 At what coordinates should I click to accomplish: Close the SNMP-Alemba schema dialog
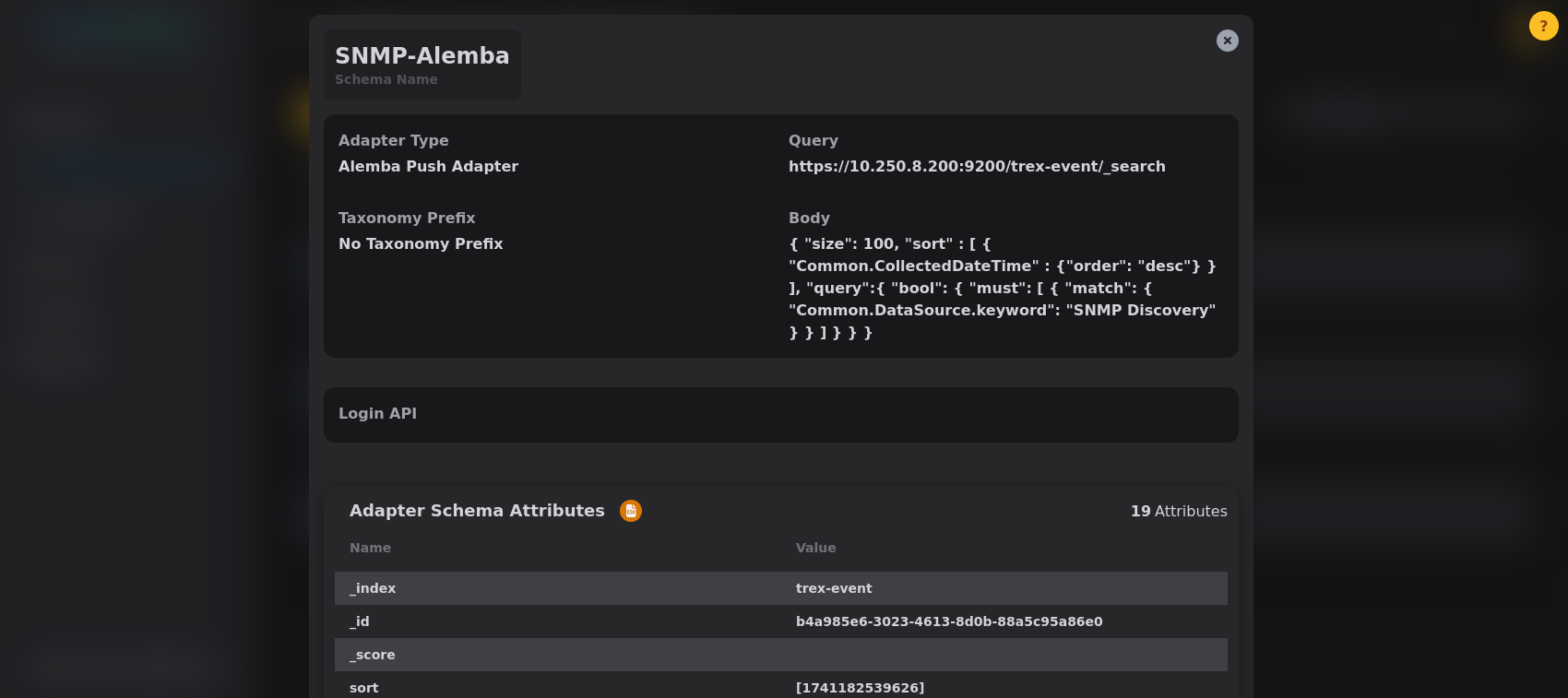tap(1227, 41)
